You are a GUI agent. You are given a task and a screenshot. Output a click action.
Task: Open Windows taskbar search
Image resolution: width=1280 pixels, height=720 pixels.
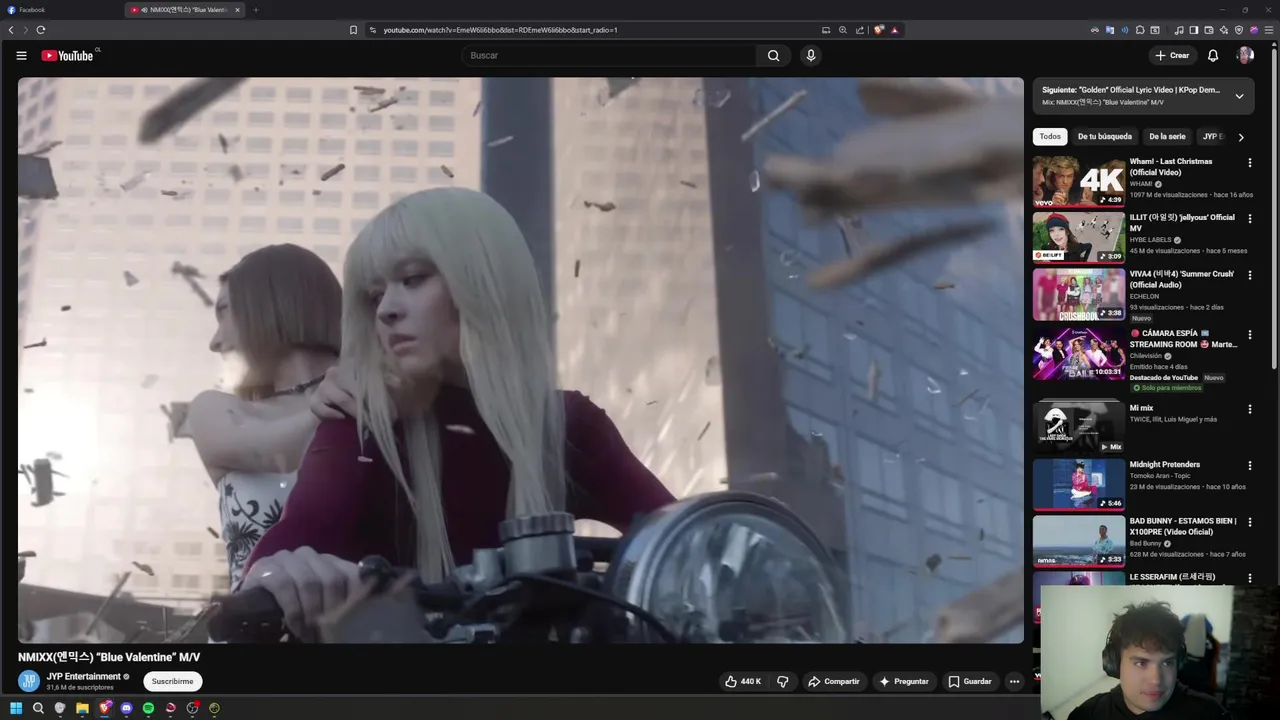[38, 708]
